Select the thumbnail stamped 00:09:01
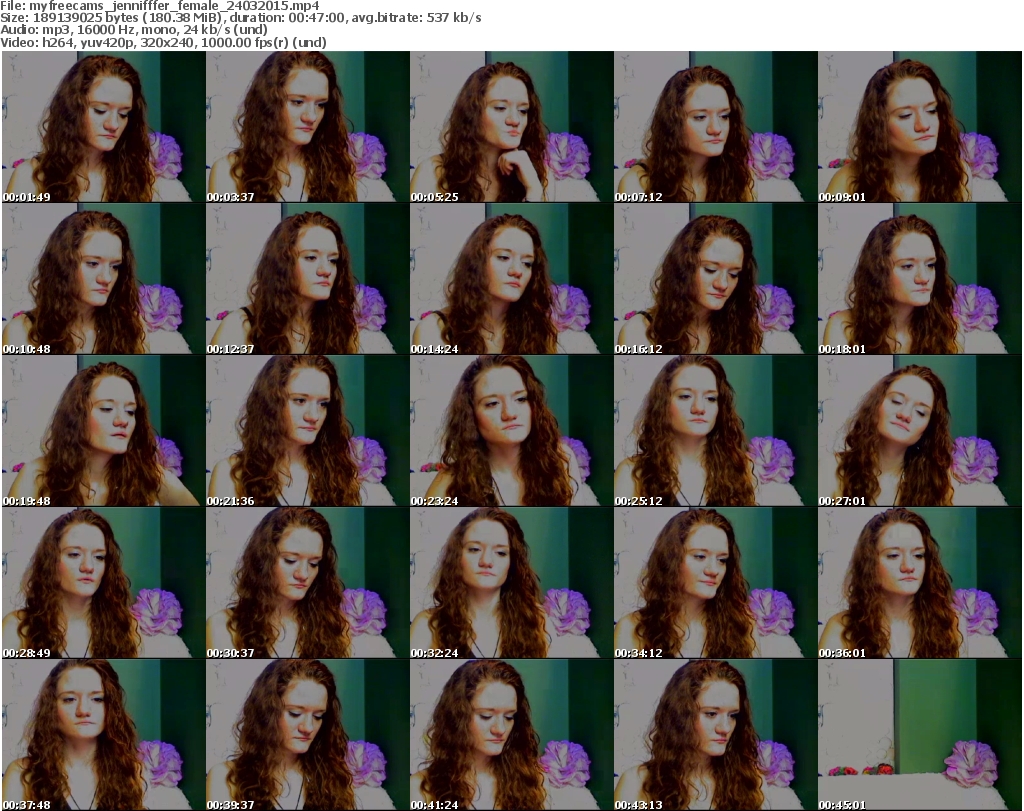1024x811 pixels. [920, 127]
